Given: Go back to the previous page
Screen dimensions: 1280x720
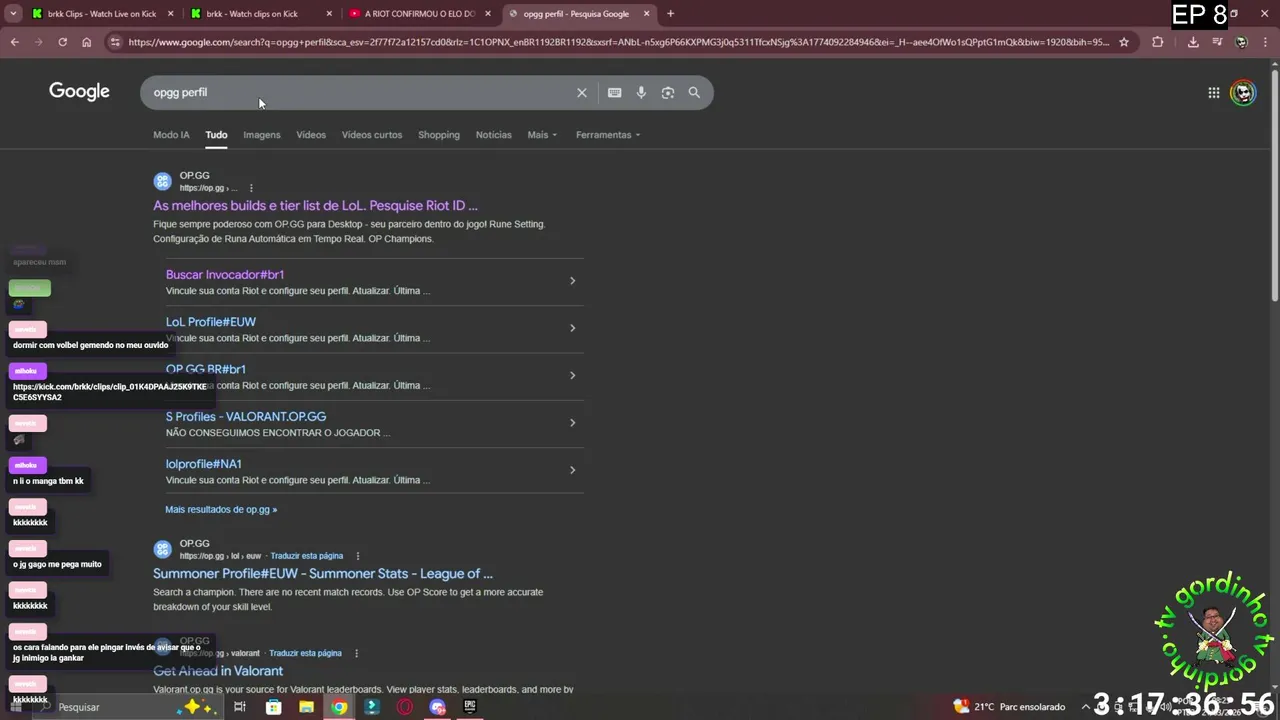Looking at the screenshot, I should click(14, 42).
